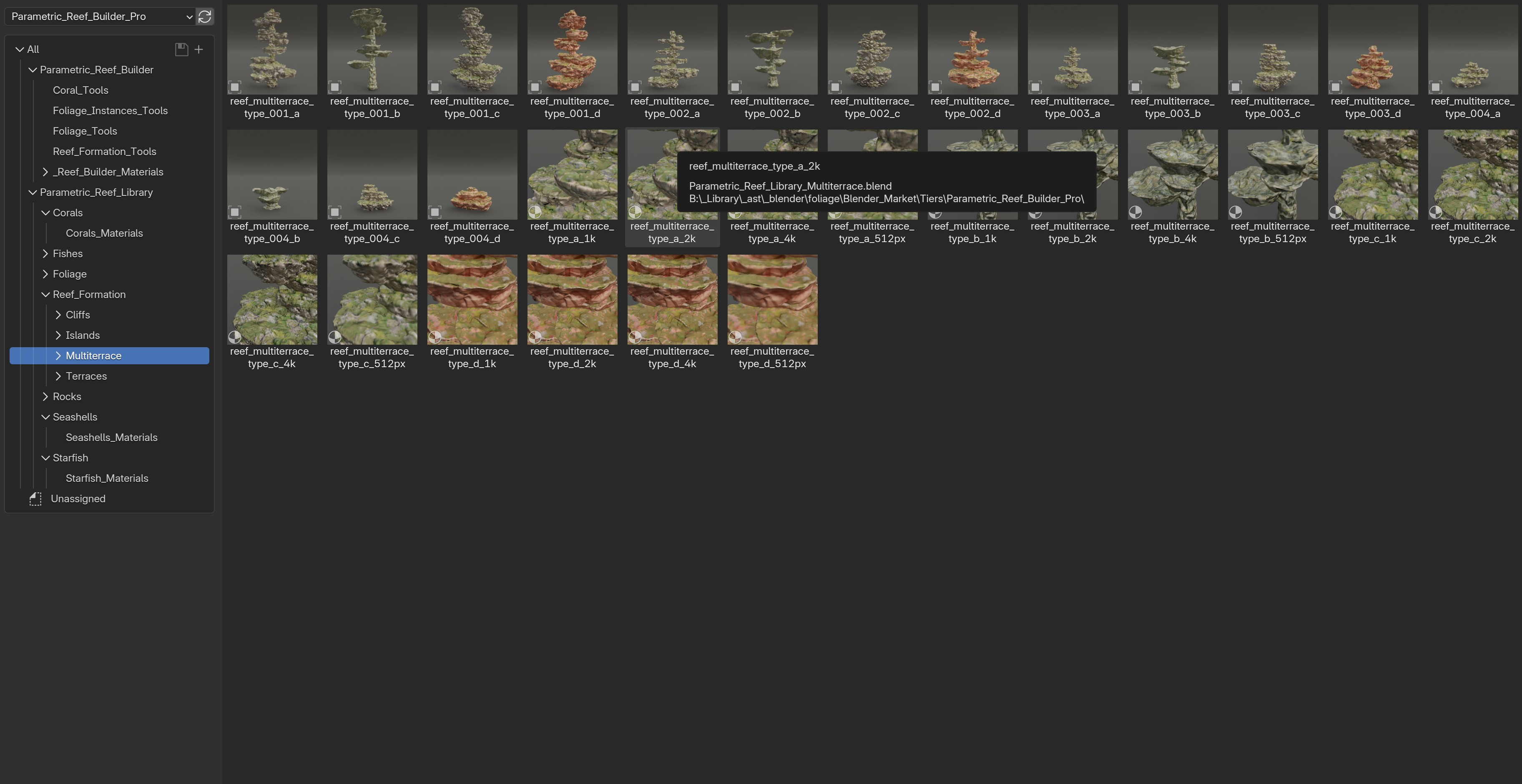Click the save catalog changes icon
This screenshot has width=1522, height=784.
coord(181,50)
